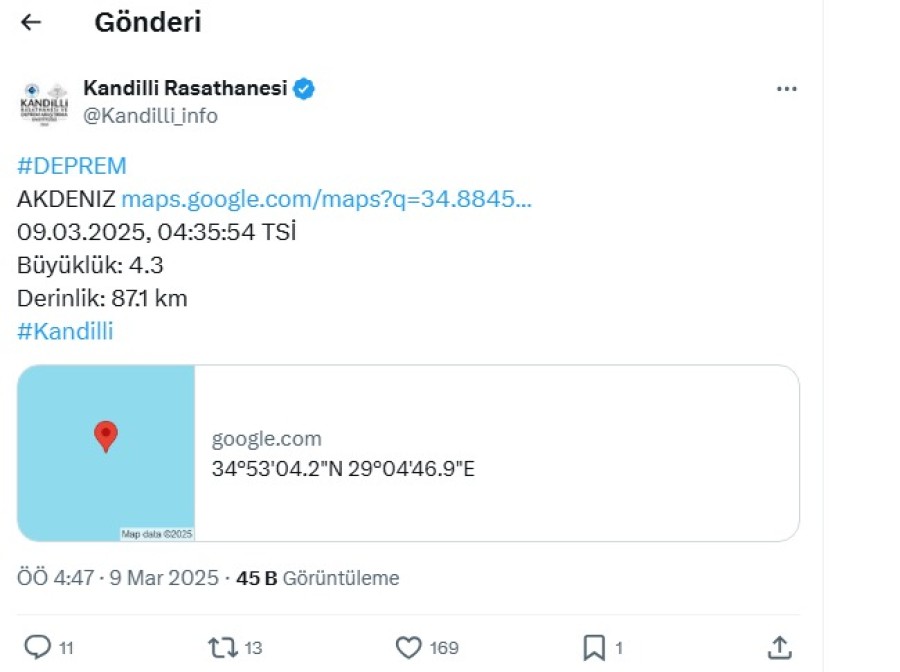This screenshot has height=672, width=900.
Task: Click the post timestamp 9 Mar 2025
Action: 164,578
